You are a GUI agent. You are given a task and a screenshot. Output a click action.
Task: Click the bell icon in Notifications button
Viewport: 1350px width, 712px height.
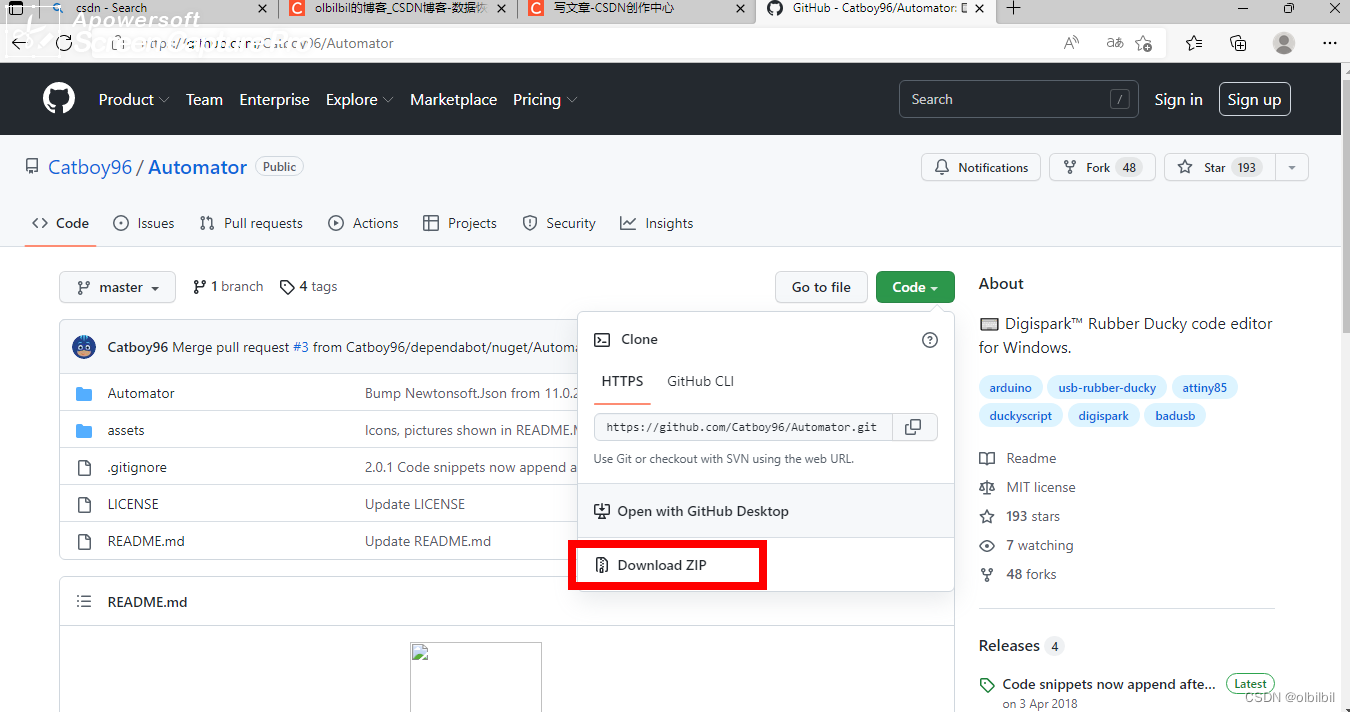[942, 167]
